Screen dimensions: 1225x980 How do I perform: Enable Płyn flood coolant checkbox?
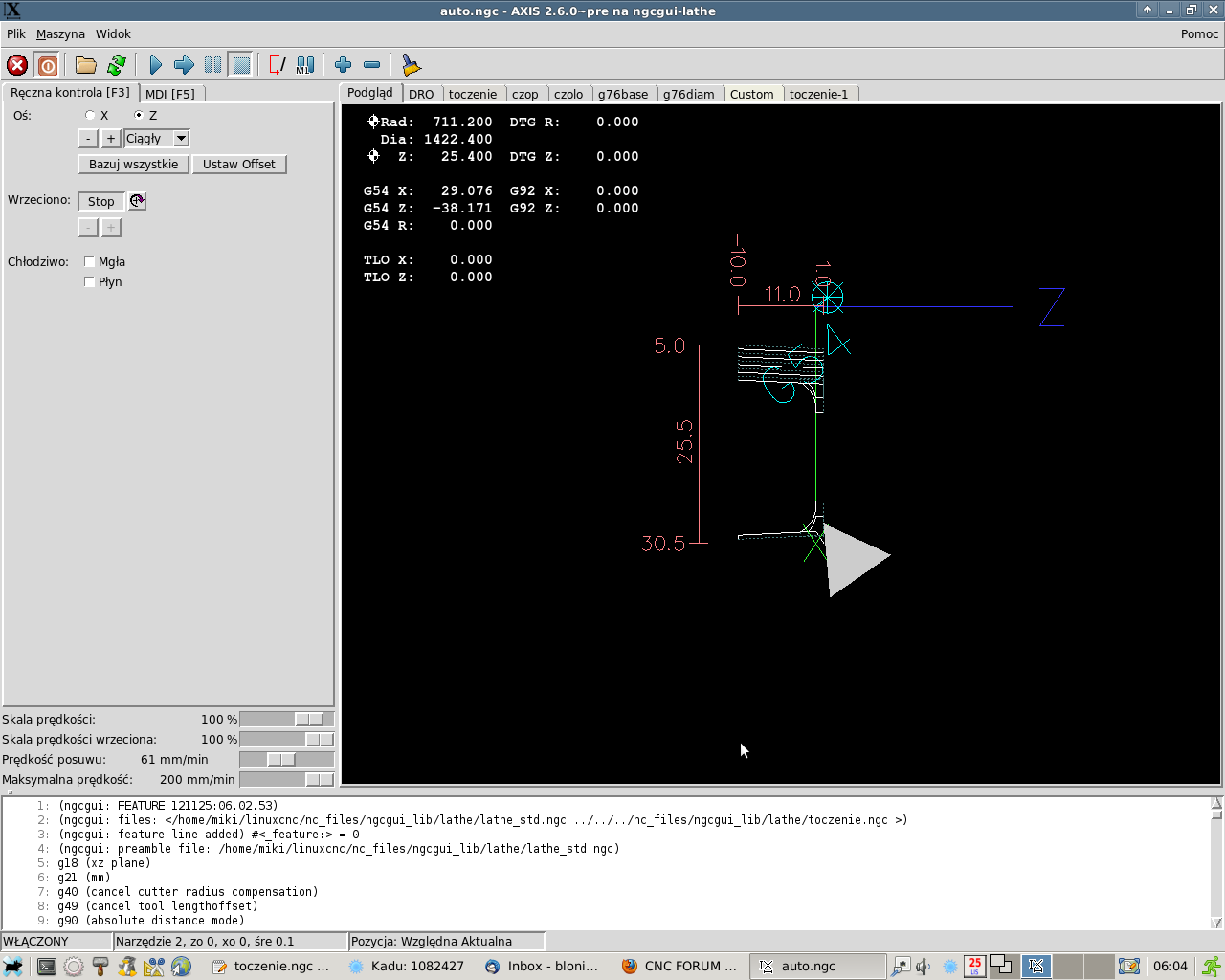pyautogui.click(x=89, y=282)
